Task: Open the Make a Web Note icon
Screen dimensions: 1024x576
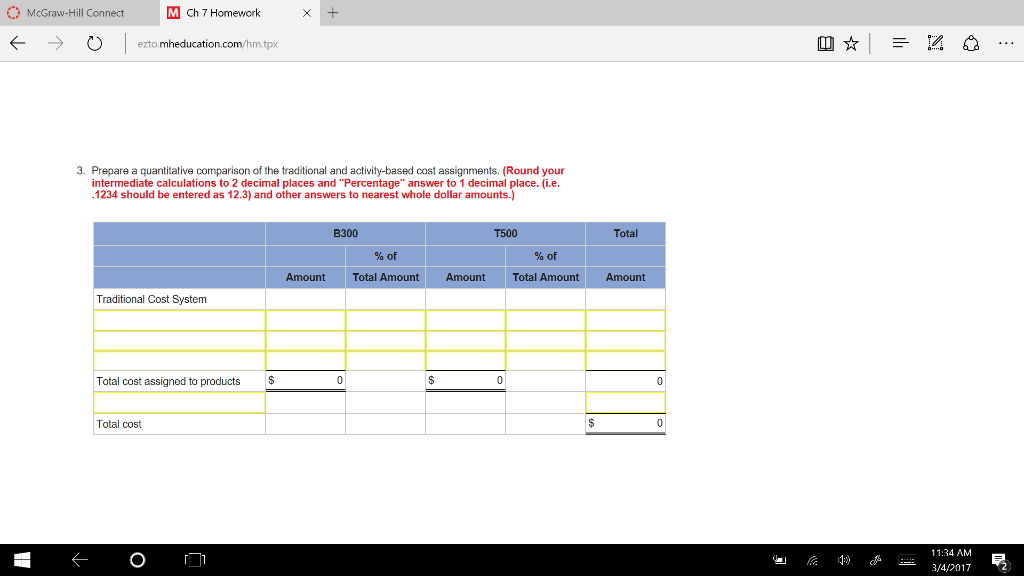Action: [x=935, y=43]
